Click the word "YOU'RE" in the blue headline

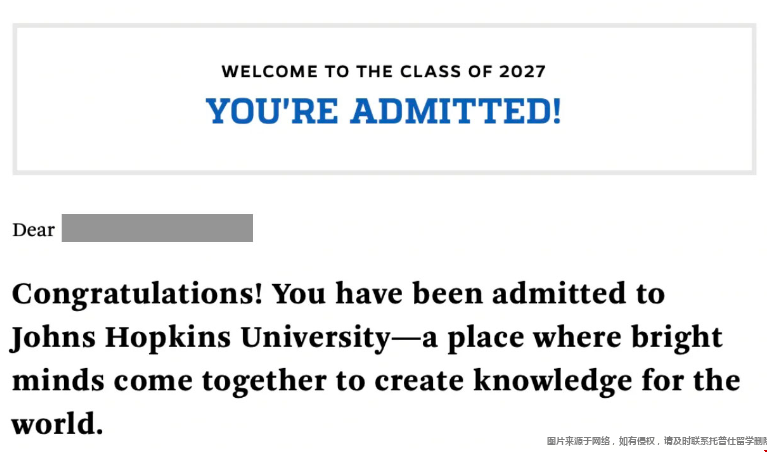pyautogui.click(x=272, y=111)
